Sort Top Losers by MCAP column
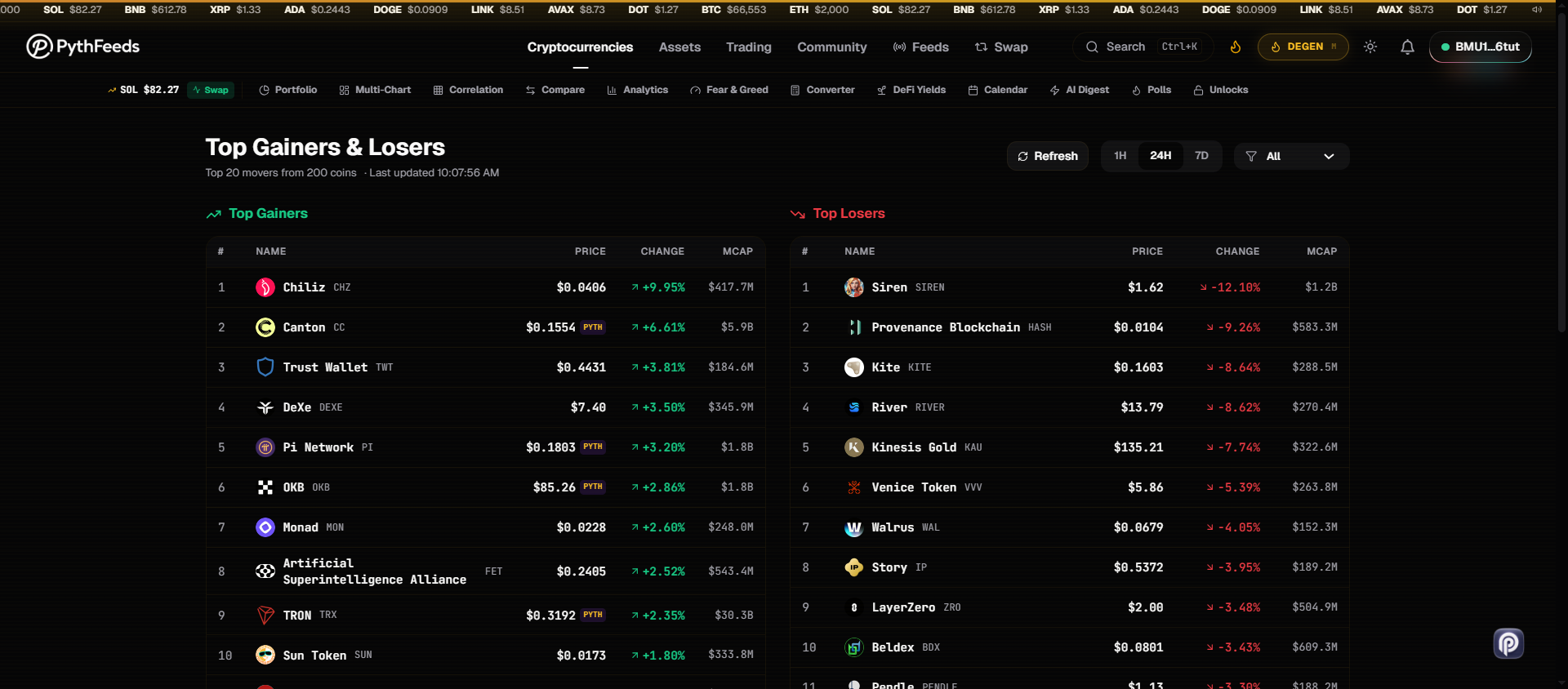Image resolution: width=1568 pixels, height=689 pixels. (x=1321, y=251)
